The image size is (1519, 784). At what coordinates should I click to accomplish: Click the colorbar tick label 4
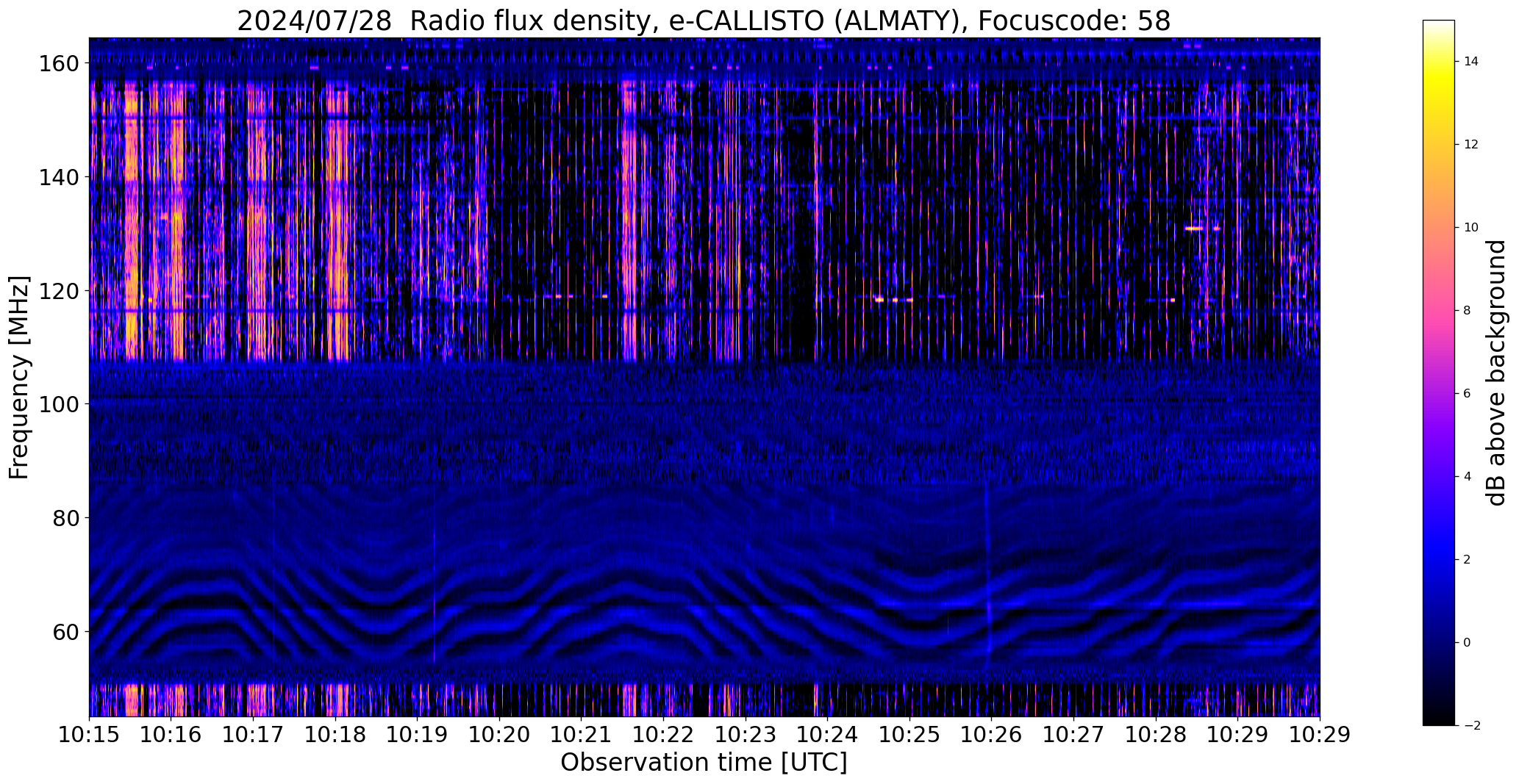[1468, 477]
